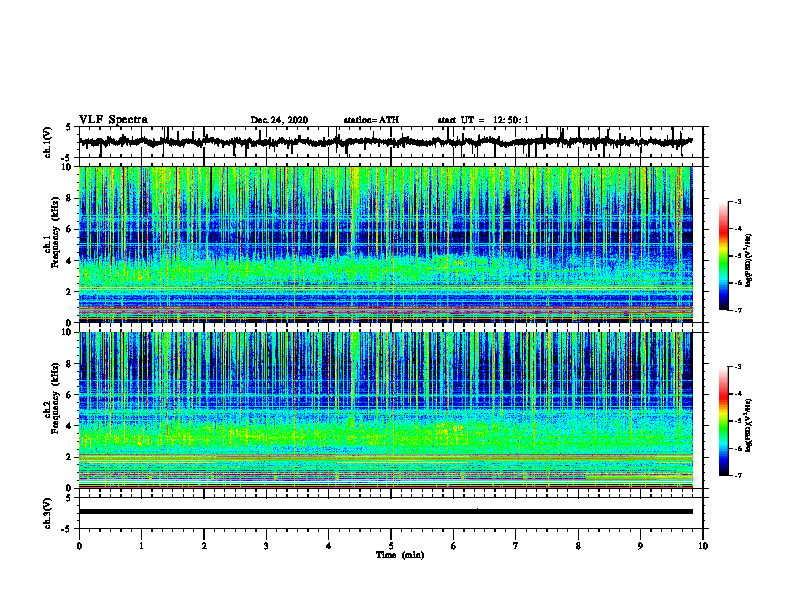The image size is (792, 612).
Task: Click the ch.3 flat voltage trace
Action: point(386,512)
